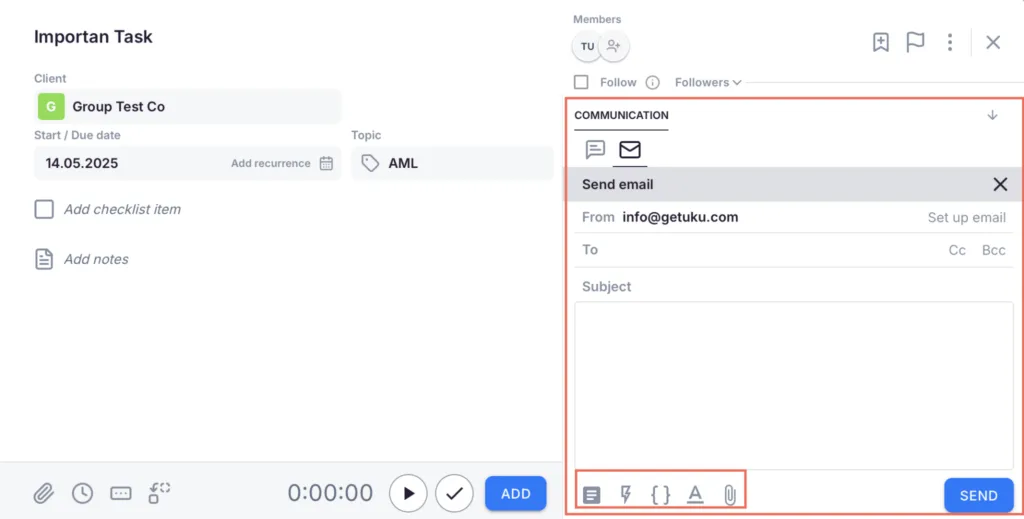Insert a variable with curly braces icon
This screenshot has width=1024, height=519.
coord(660,495)
